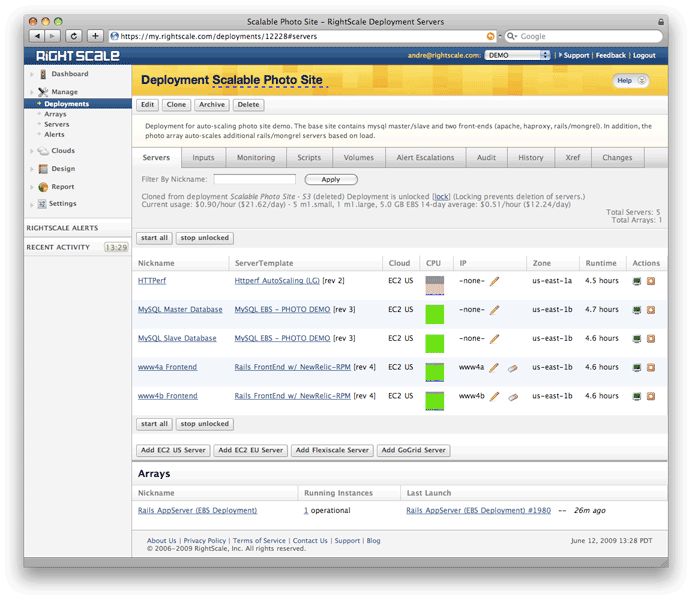Click the Settings icon in sidebar
The image size is (692, 600).
click(x=42, y=204)
